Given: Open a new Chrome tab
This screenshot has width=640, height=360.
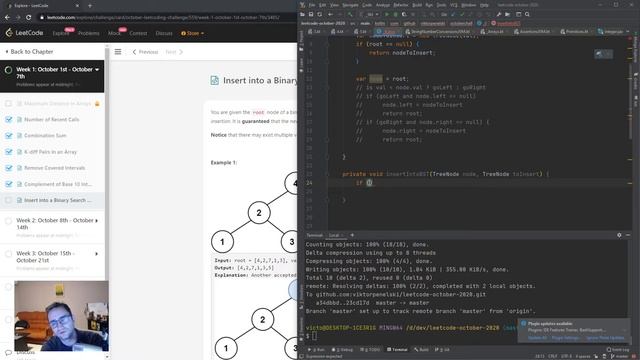Looking at the screenshot, I should pos(89,6).
